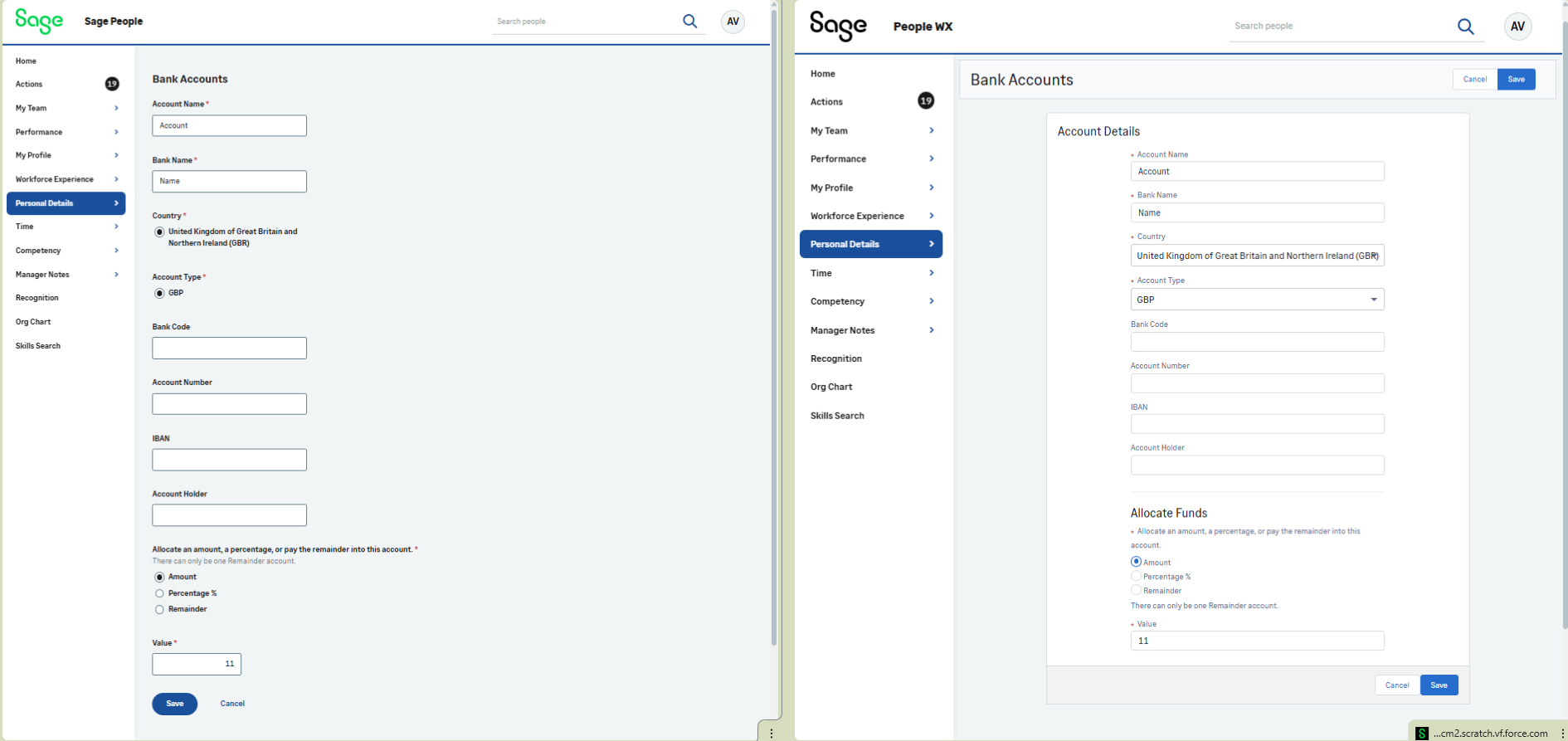Click the Sage logo in Sage People window

point(39,21)
